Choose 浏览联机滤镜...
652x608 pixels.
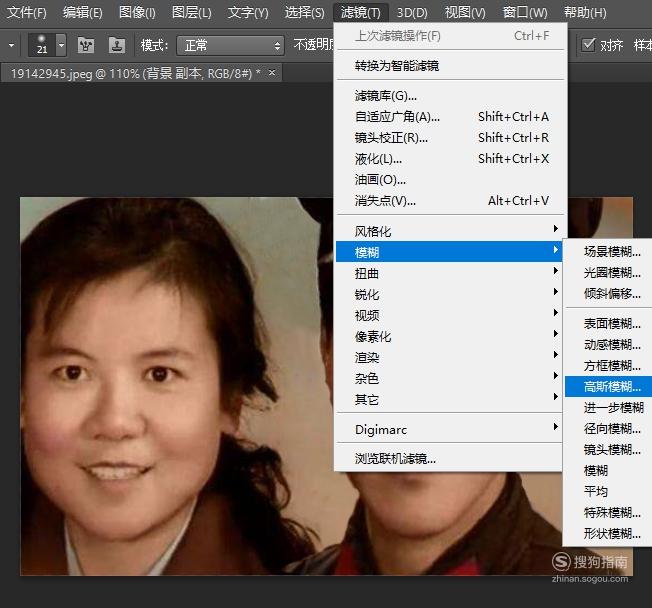click(x=449, y=458)
